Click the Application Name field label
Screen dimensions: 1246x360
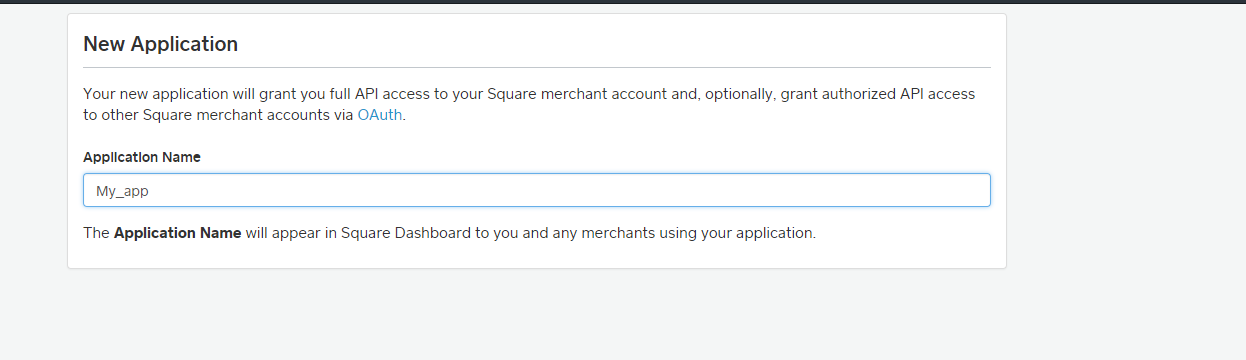pos(142,157)
